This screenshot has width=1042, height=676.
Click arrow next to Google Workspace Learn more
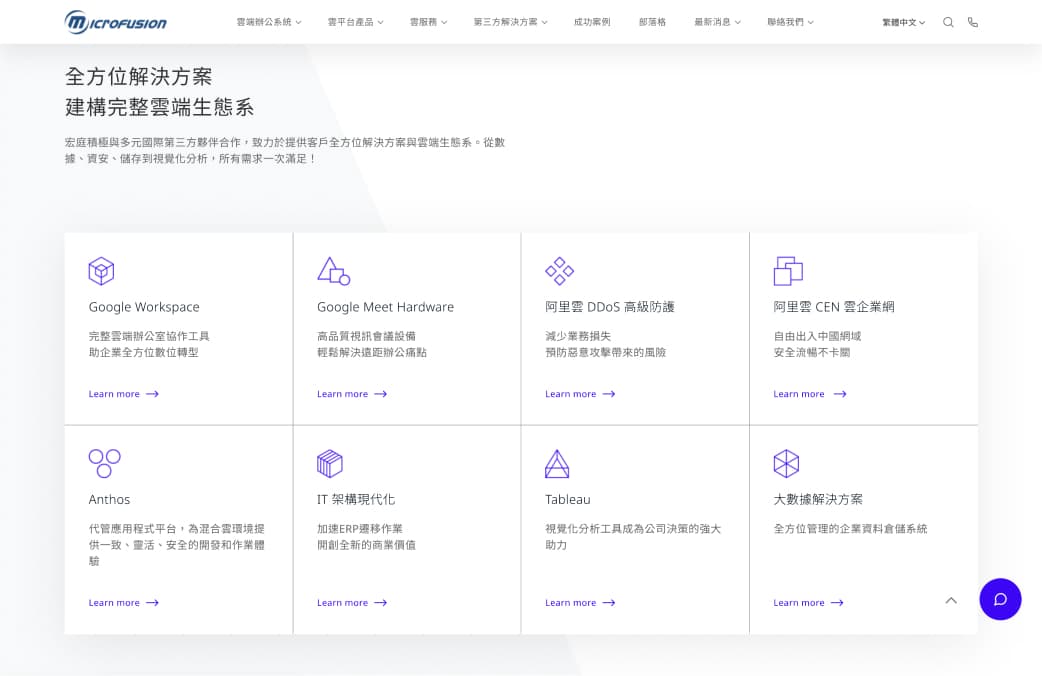click(x=152, y=394)
